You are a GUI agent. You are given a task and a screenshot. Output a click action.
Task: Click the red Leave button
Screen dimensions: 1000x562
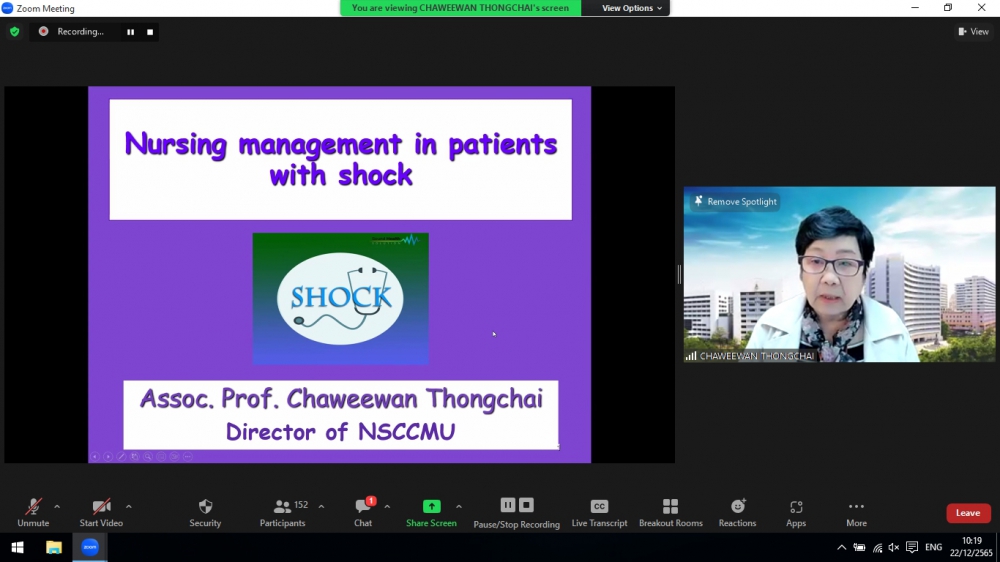click(x=968, y=513)
